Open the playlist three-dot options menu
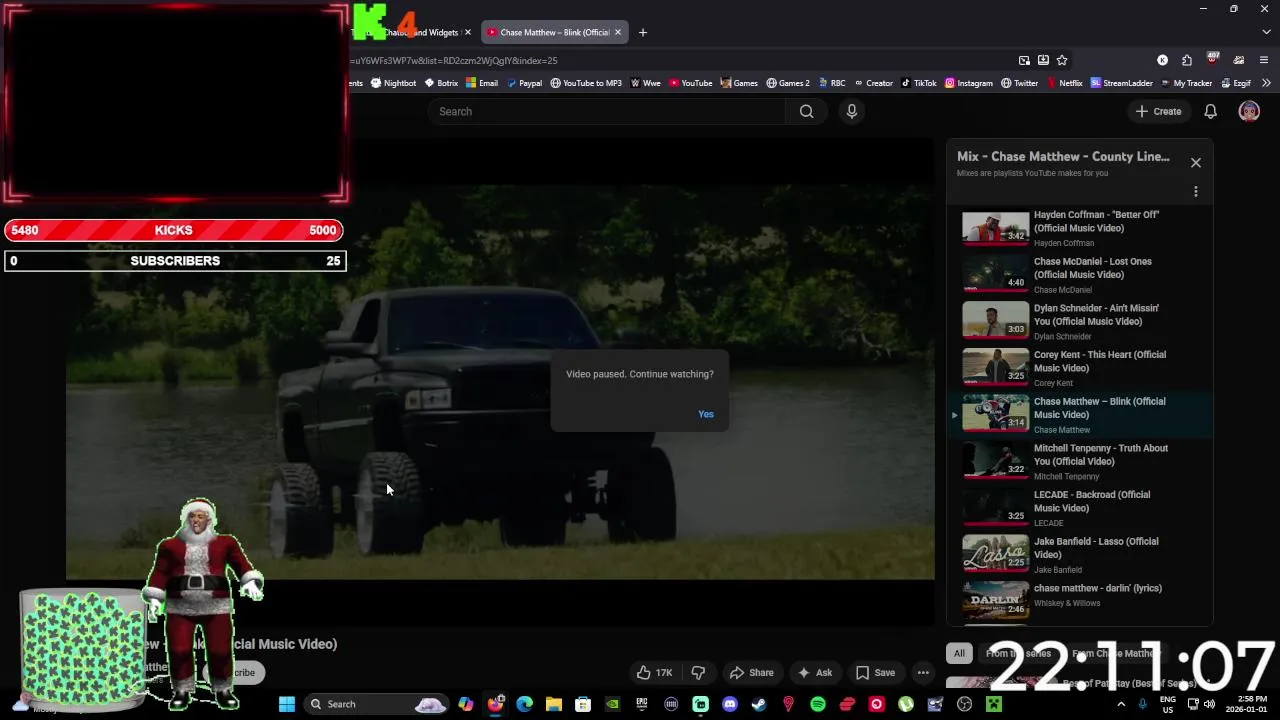 (1195, 191)
